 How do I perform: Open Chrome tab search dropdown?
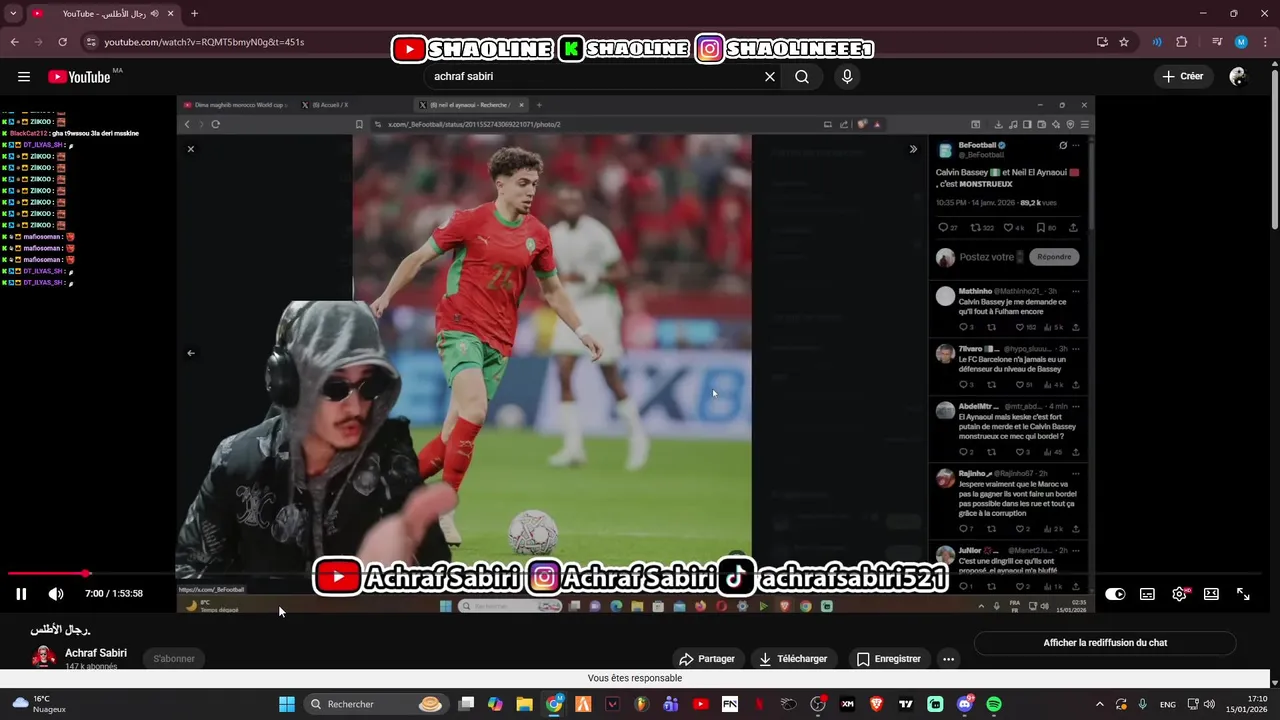tap(13, 14)
